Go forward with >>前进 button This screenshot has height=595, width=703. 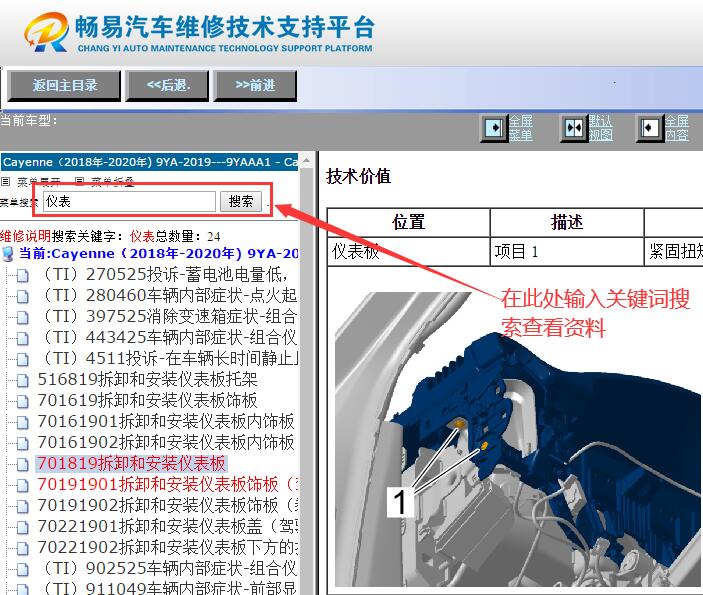255,85
